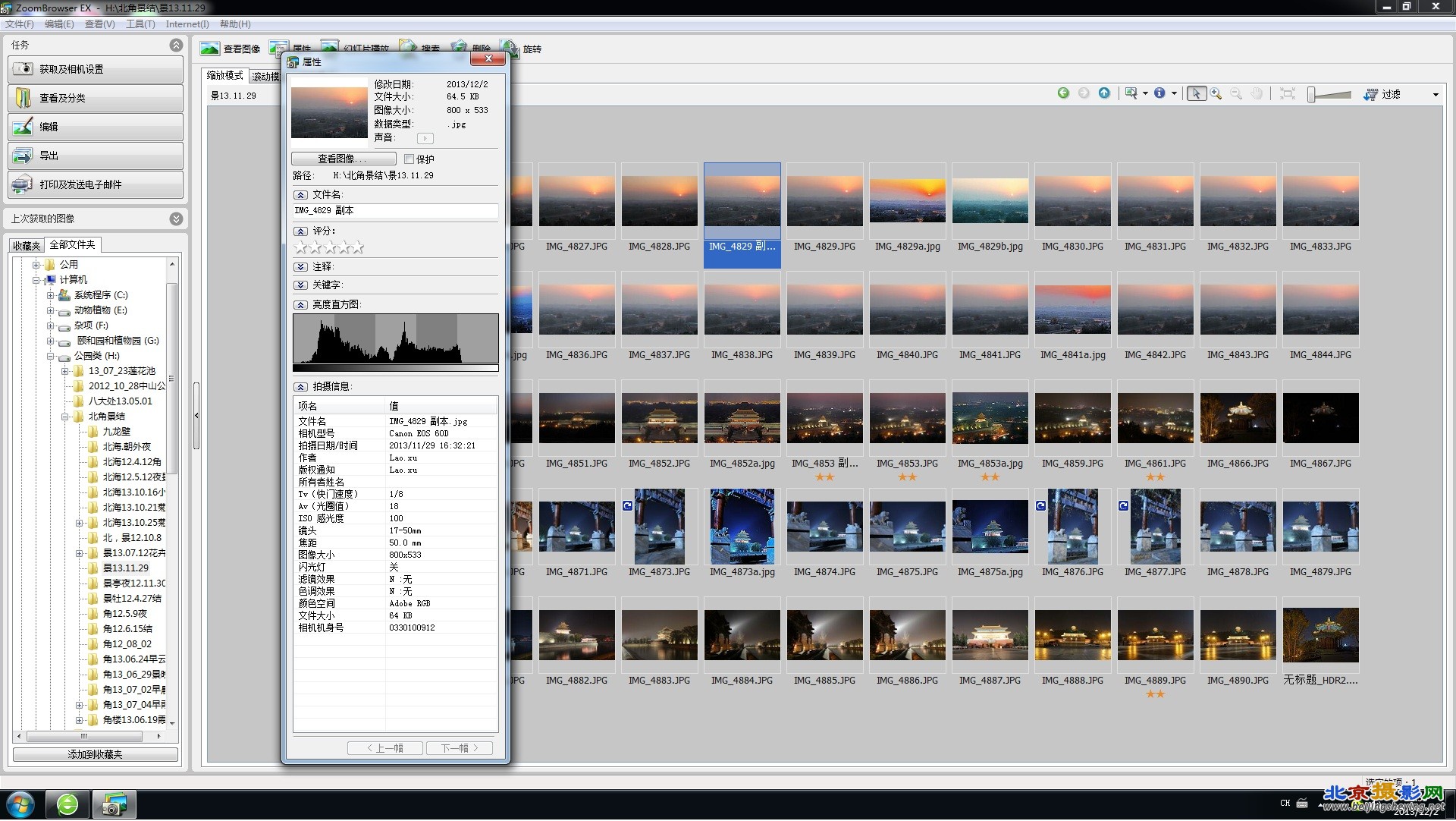Click the green browser icon on taskbar

click(67, 804)
